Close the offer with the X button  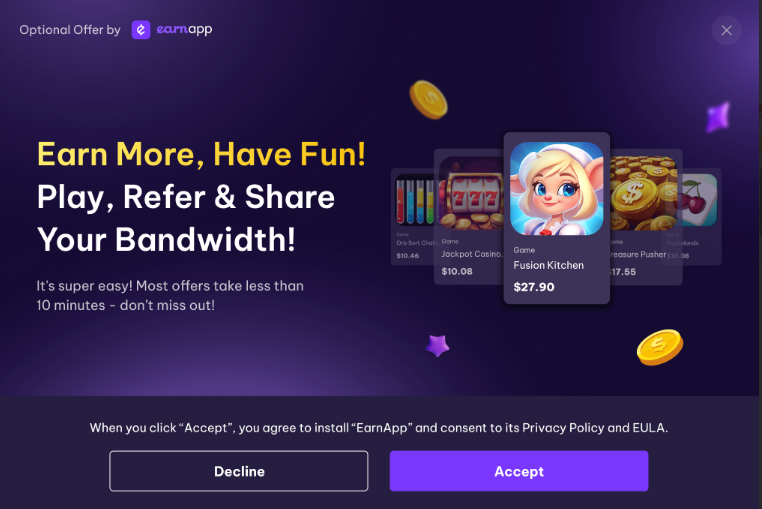pos(727,30)
